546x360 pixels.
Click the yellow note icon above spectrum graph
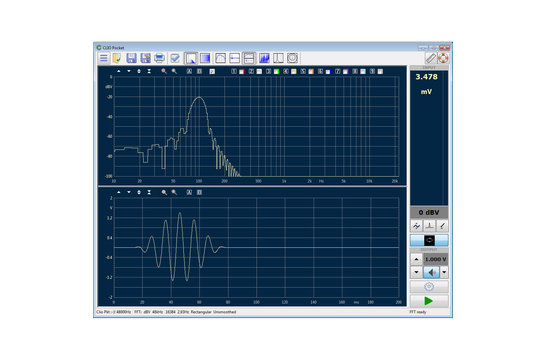coord(212,71)
